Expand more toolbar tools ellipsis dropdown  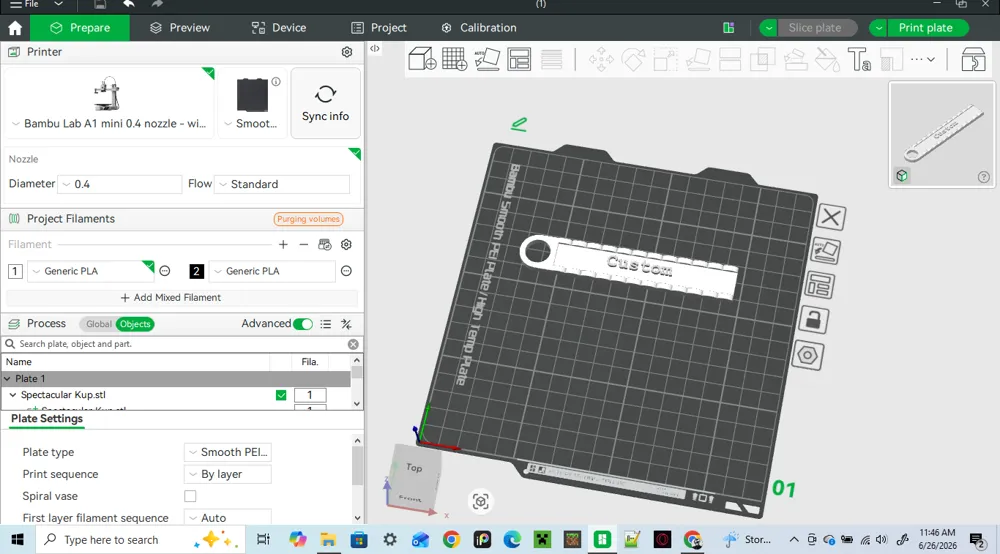pos(923,59)
